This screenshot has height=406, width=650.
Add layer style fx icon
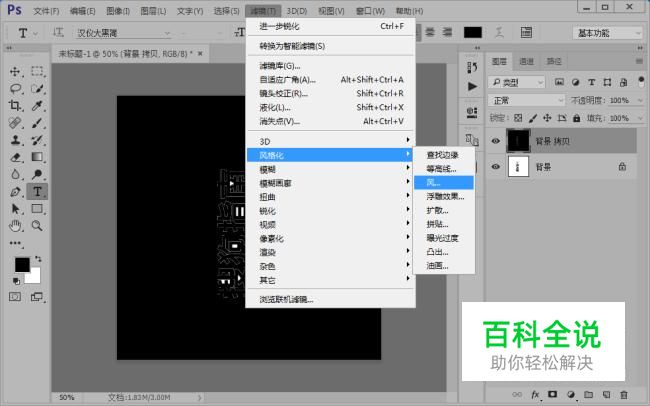(535, 394)
